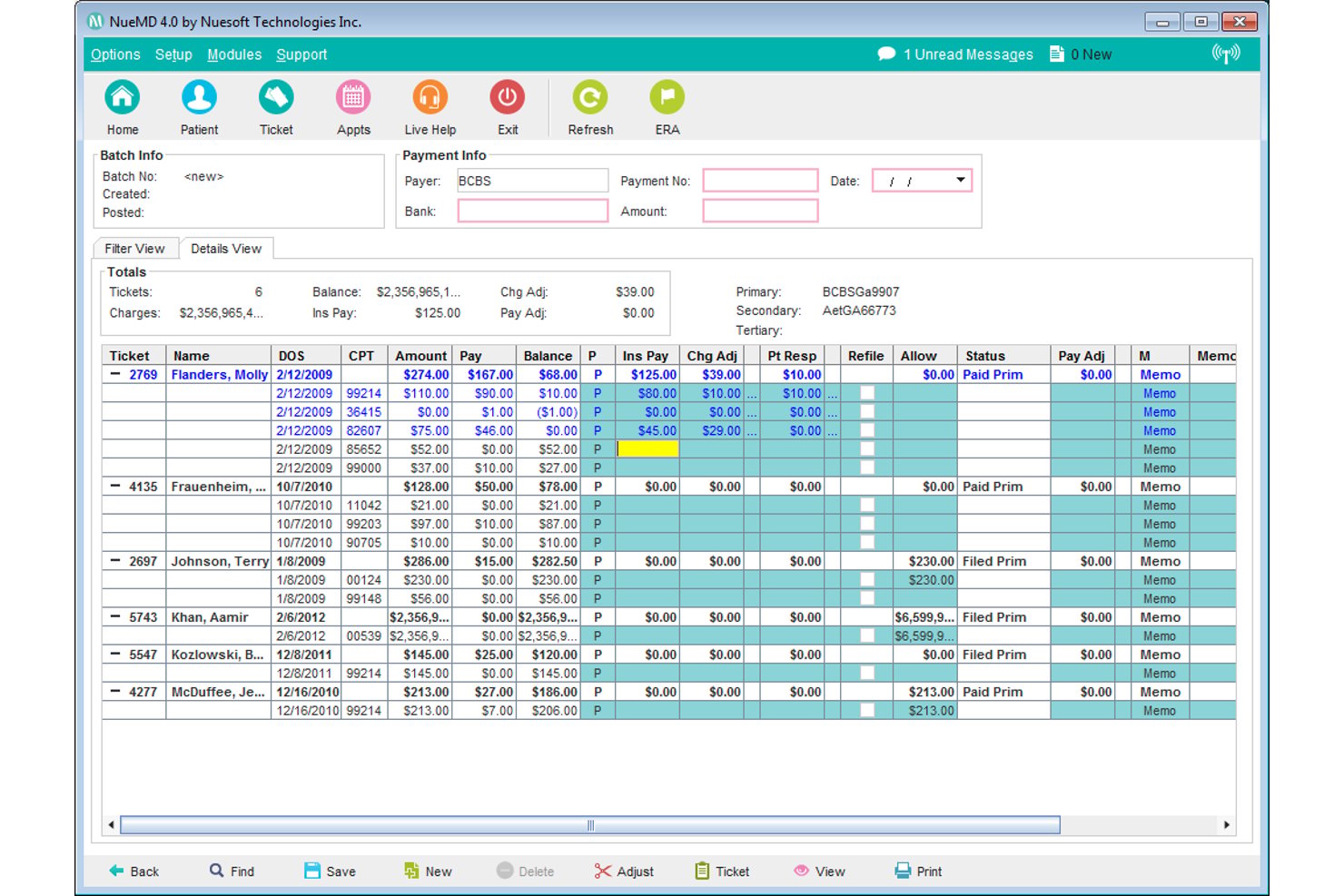Toggle Refile checkbox for CPT 99214 on 2/12/2009
The height and width of the screenshot is (896, 1344).
867,393
